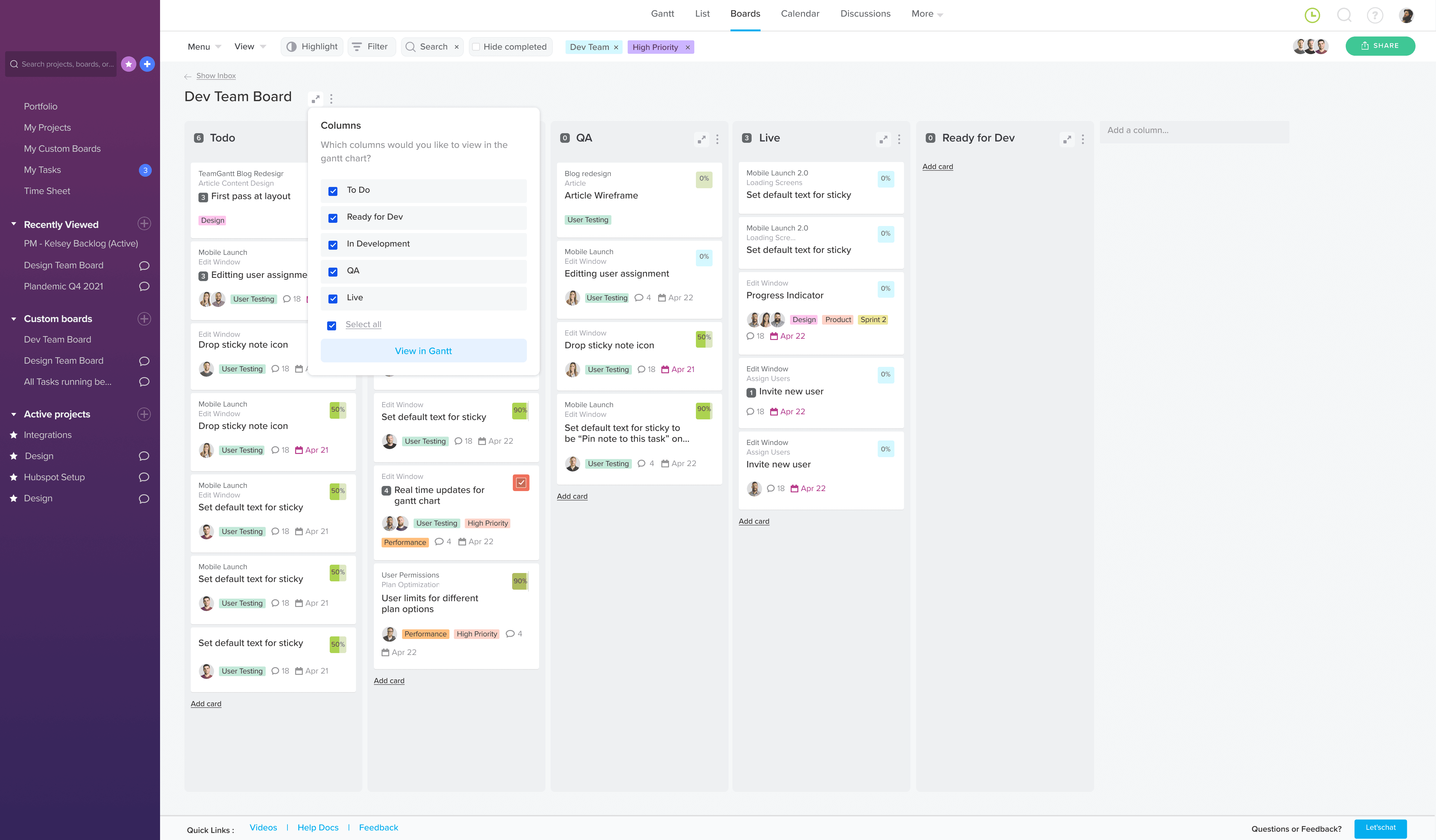Uncheck the In Development column checkbox
This screenshot has width=1436, height=840.
(x=333, y=245)
